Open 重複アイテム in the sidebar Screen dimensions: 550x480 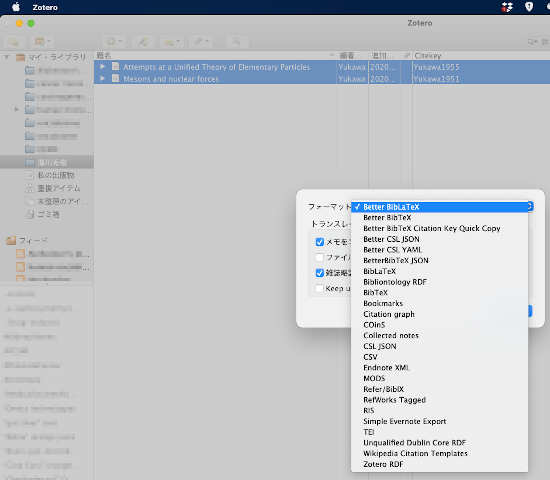59,188
